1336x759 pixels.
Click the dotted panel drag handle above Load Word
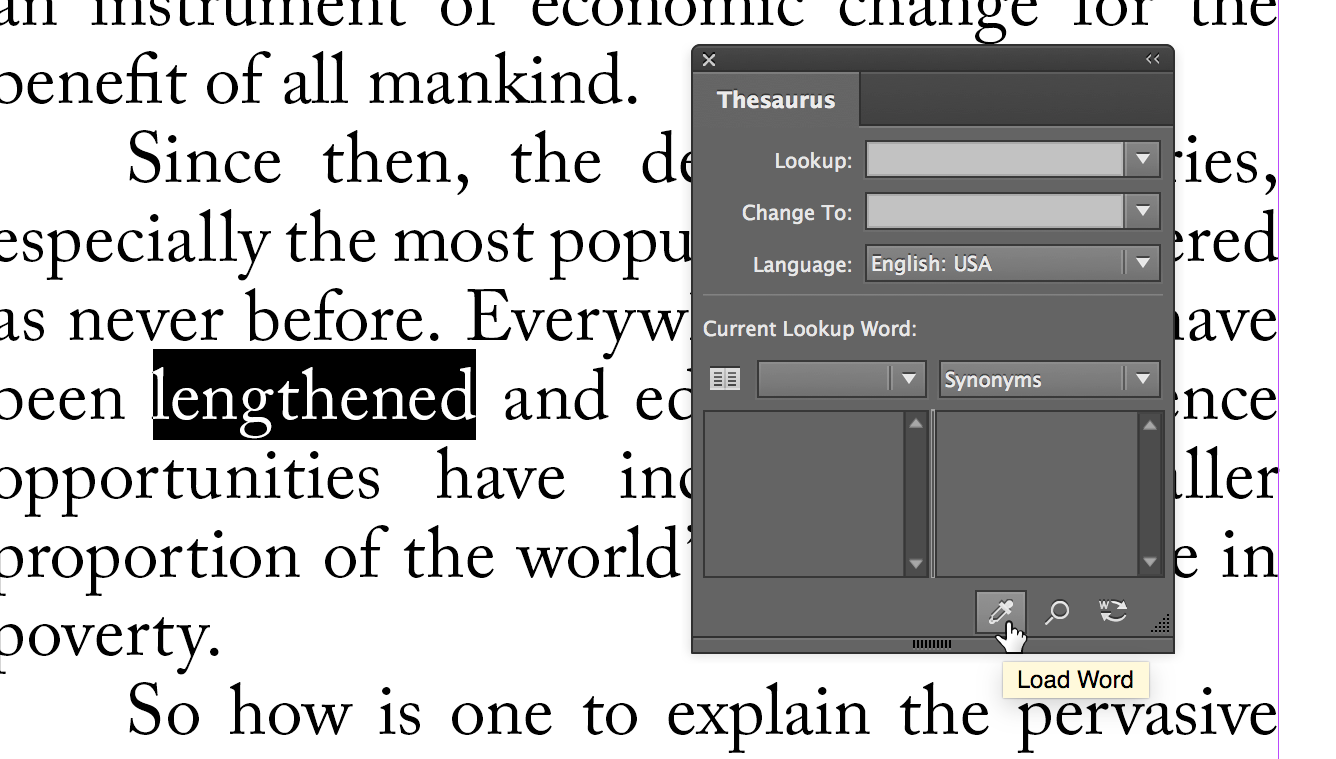pos(934,646)
